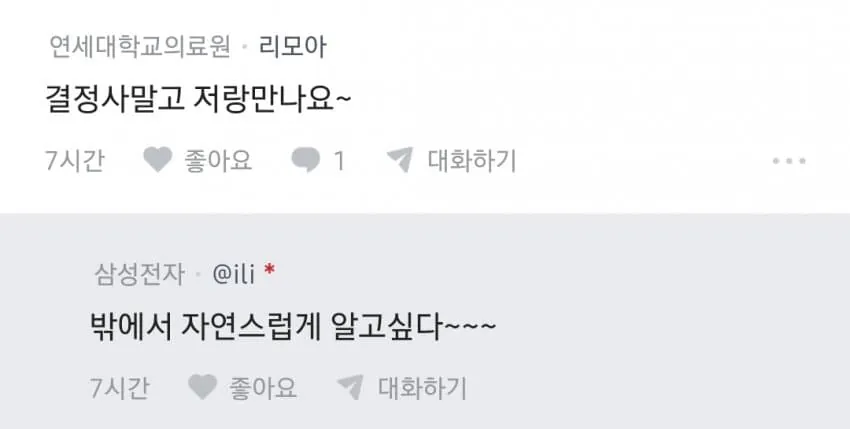
Task: Like the 리모아 comment with heart icon
Action: click(158, 160)
